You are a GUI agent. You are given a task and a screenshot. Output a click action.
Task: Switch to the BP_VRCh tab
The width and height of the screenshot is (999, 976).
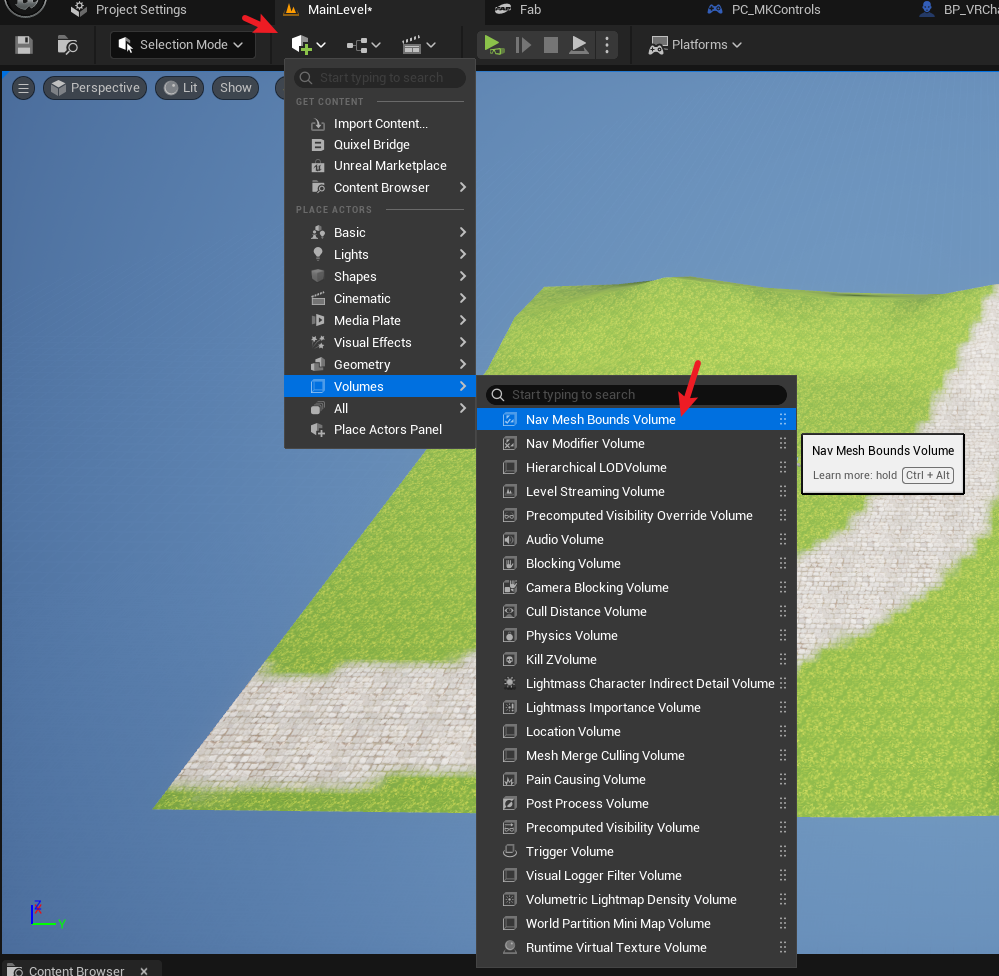(958, 10)
